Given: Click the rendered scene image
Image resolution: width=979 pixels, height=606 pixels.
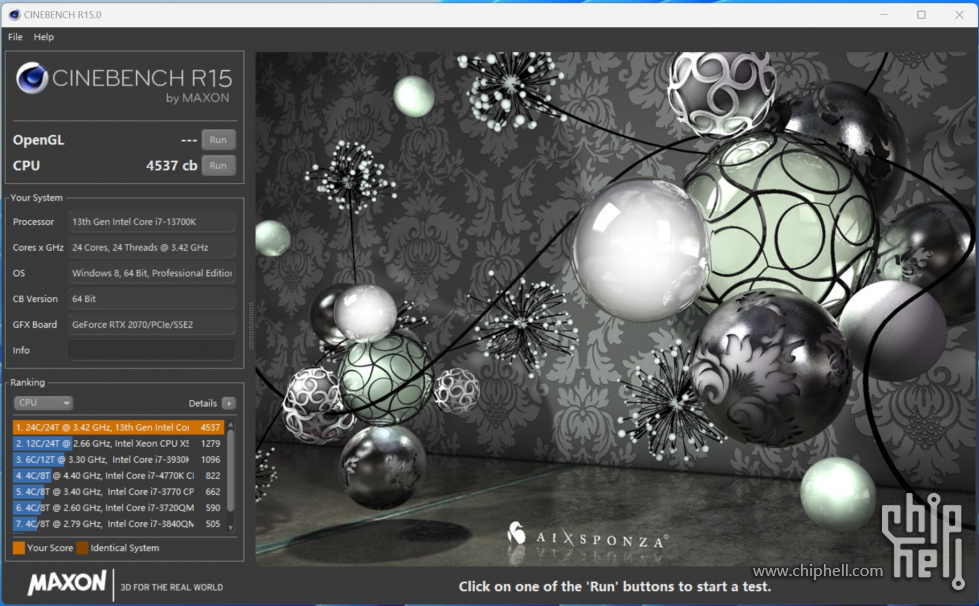Looking at the screenshot, I should pos(616,309).
